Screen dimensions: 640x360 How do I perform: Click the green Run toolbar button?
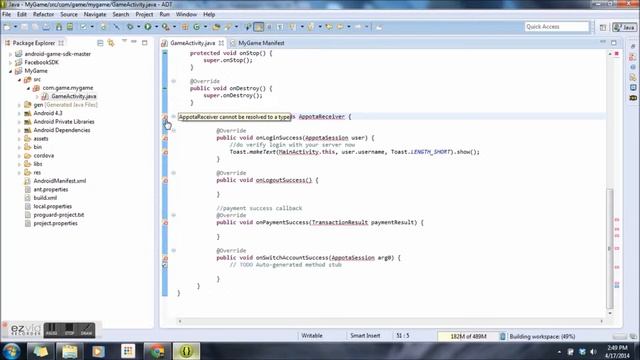[148, 27]
